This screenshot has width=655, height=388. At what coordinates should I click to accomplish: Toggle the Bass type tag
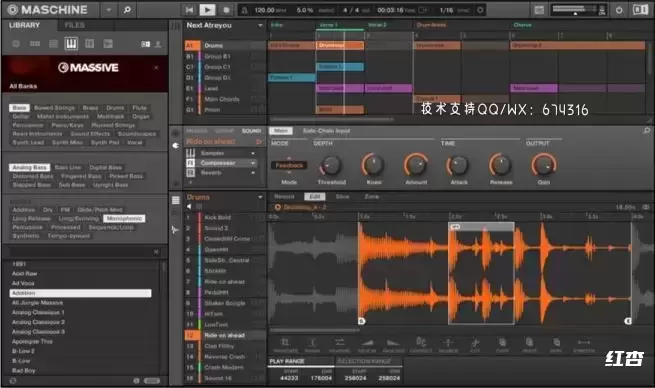[x=19, y=108]
